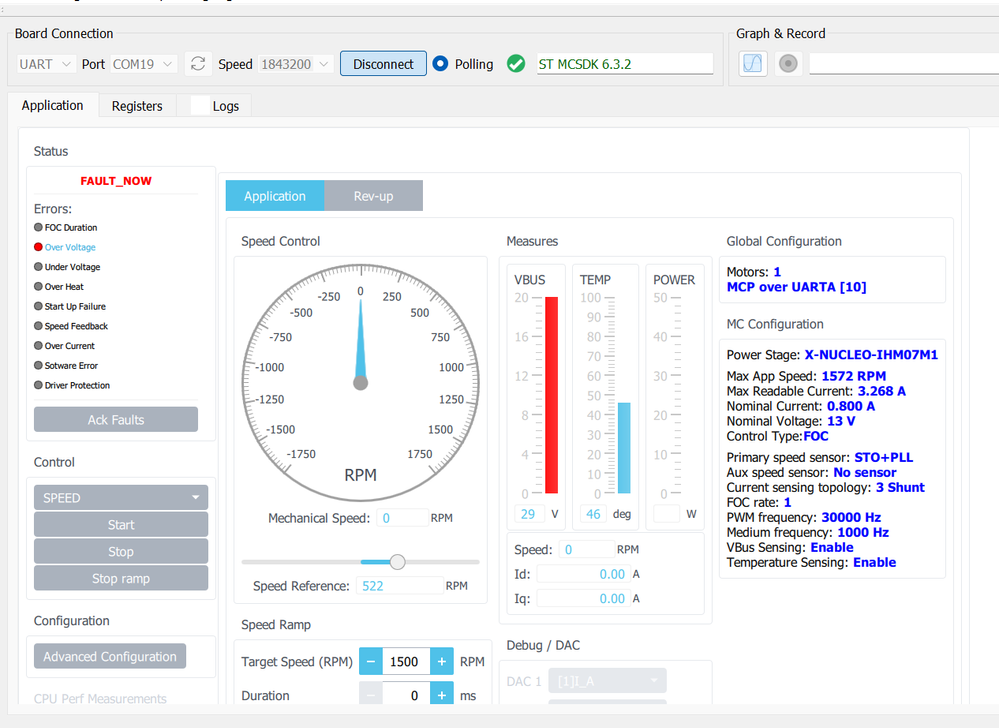Click the Start Up Failure indicator

(38, 306)
